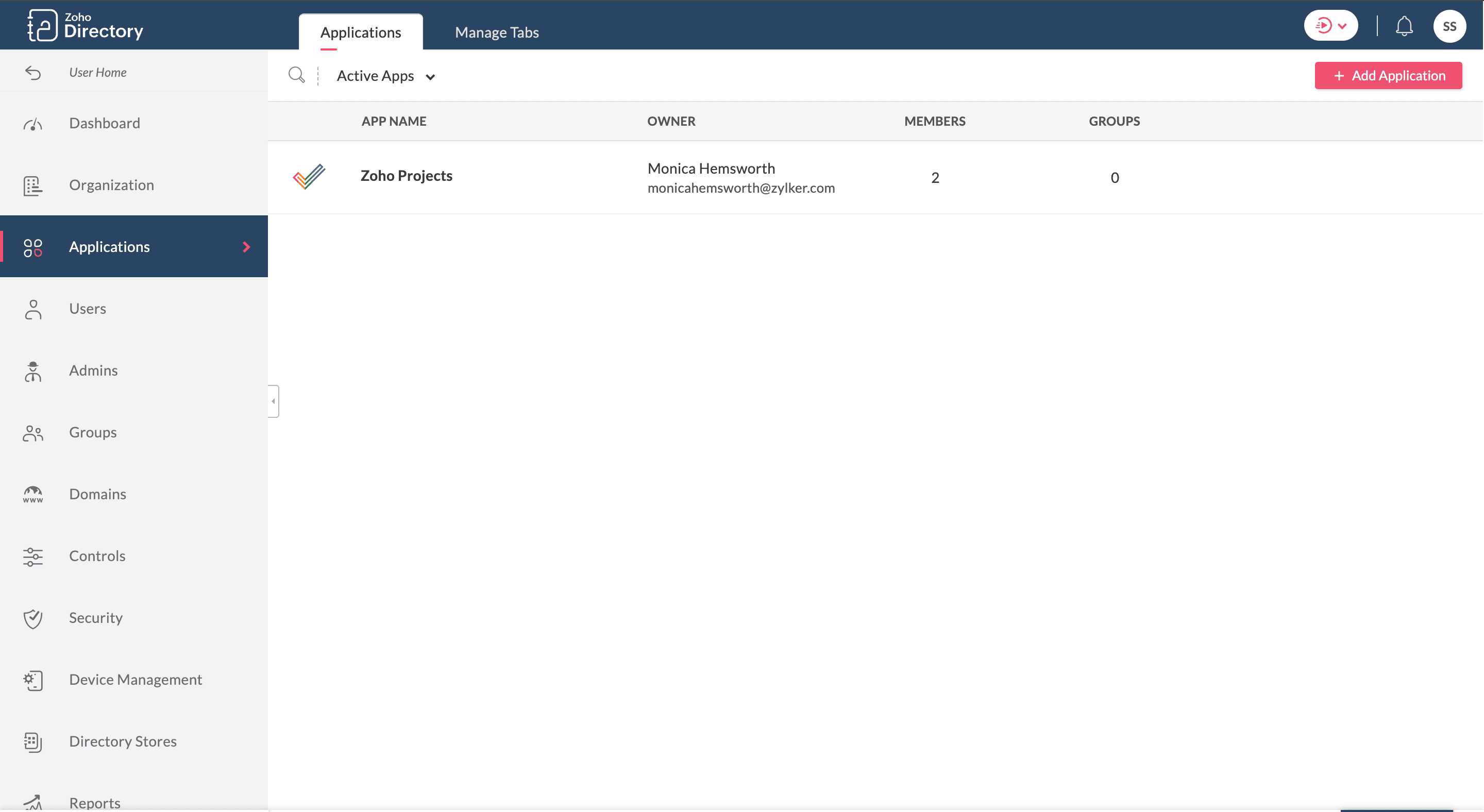
Task: Go back to User Home
Action: click(x=97, y=73)
